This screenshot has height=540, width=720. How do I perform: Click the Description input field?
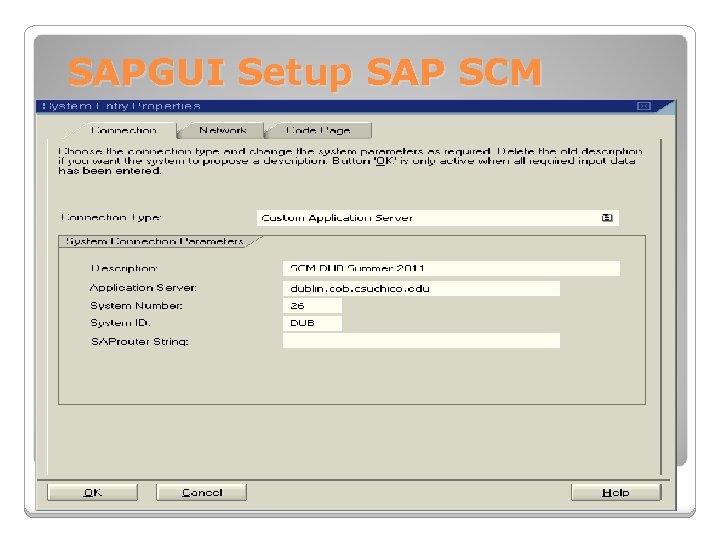451,268
